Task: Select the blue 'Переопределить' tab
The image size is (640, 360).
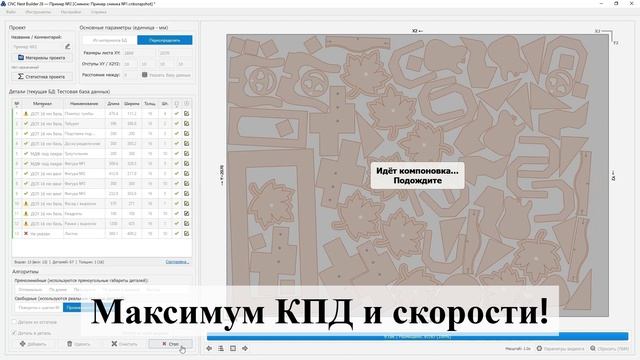Action: (164, 40)
